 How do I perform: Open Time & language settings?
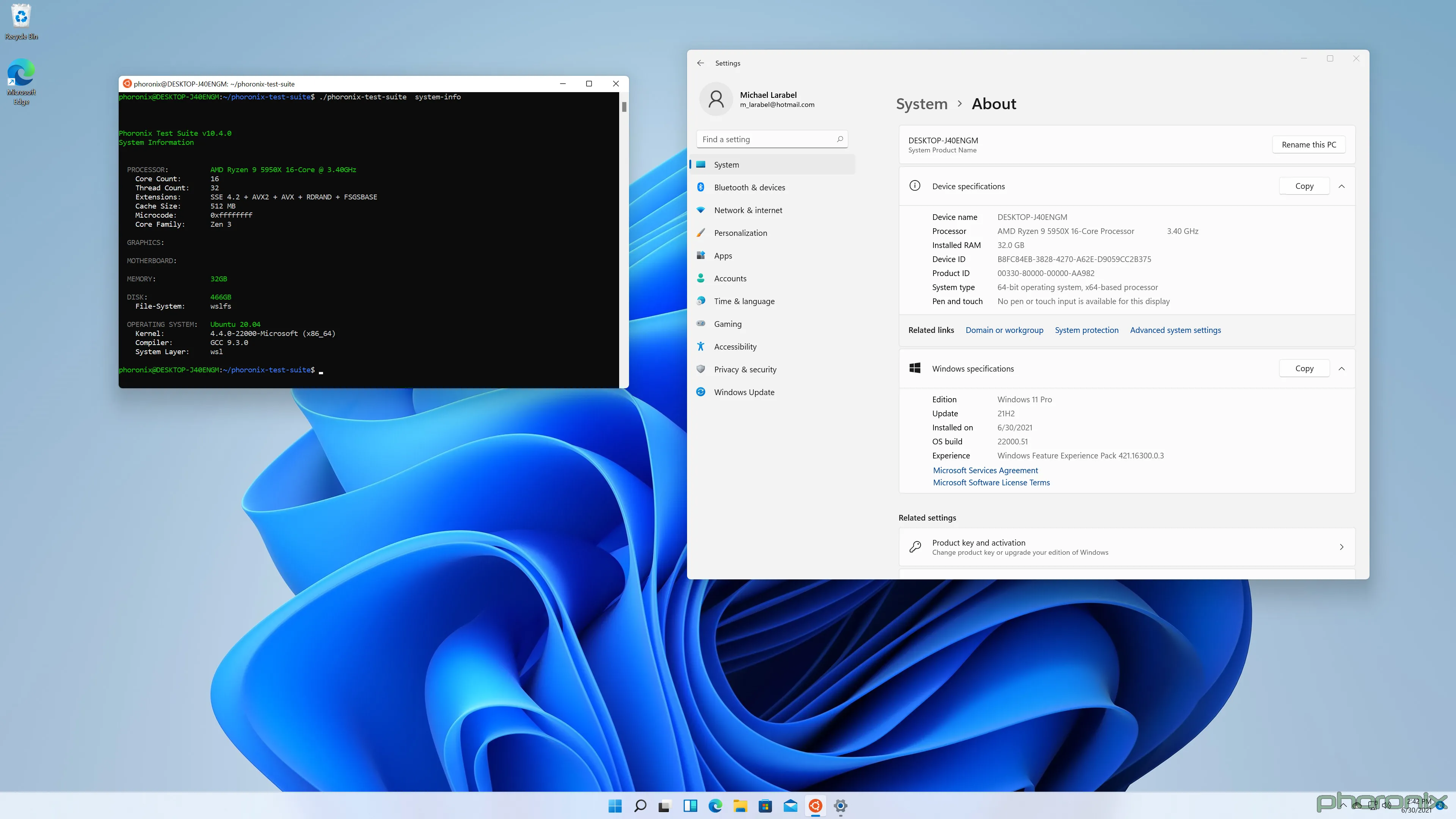click(772, 301)
